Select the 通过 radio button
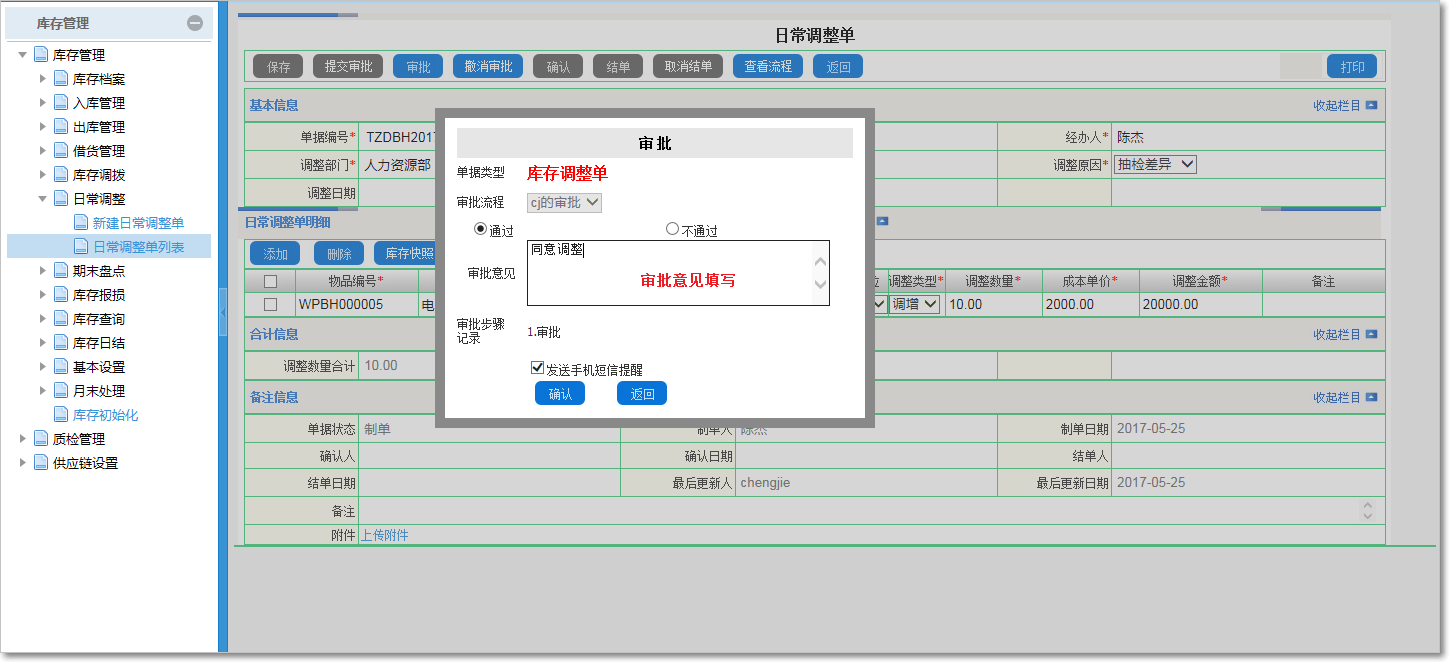This screenshot has height=662, width=1449. 480,229
